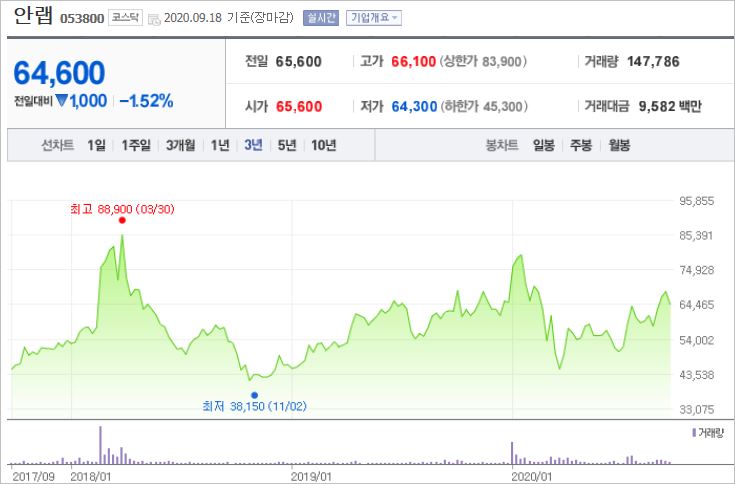The image size is (735, 484).
Task: Select the 10년 line chart tab
Action: click(323, 145)
